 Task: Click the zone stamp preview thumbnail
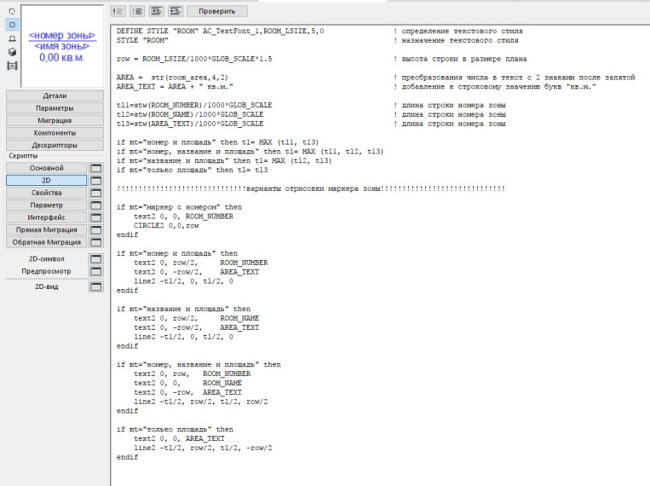point(62,46)
